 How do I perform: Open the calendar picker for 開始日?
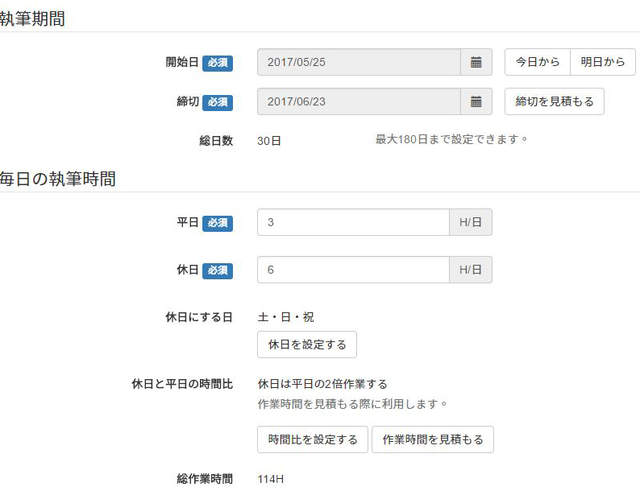point(476,62)
